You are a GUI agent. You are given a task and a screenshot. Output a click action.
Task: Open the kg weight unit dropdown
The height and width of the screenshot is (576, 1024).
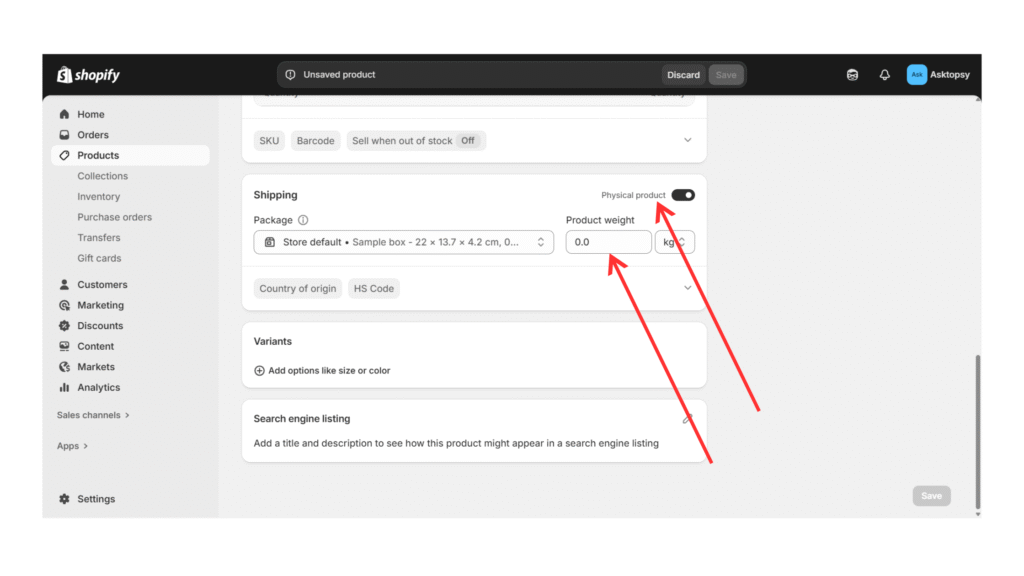tap(674, 242)
